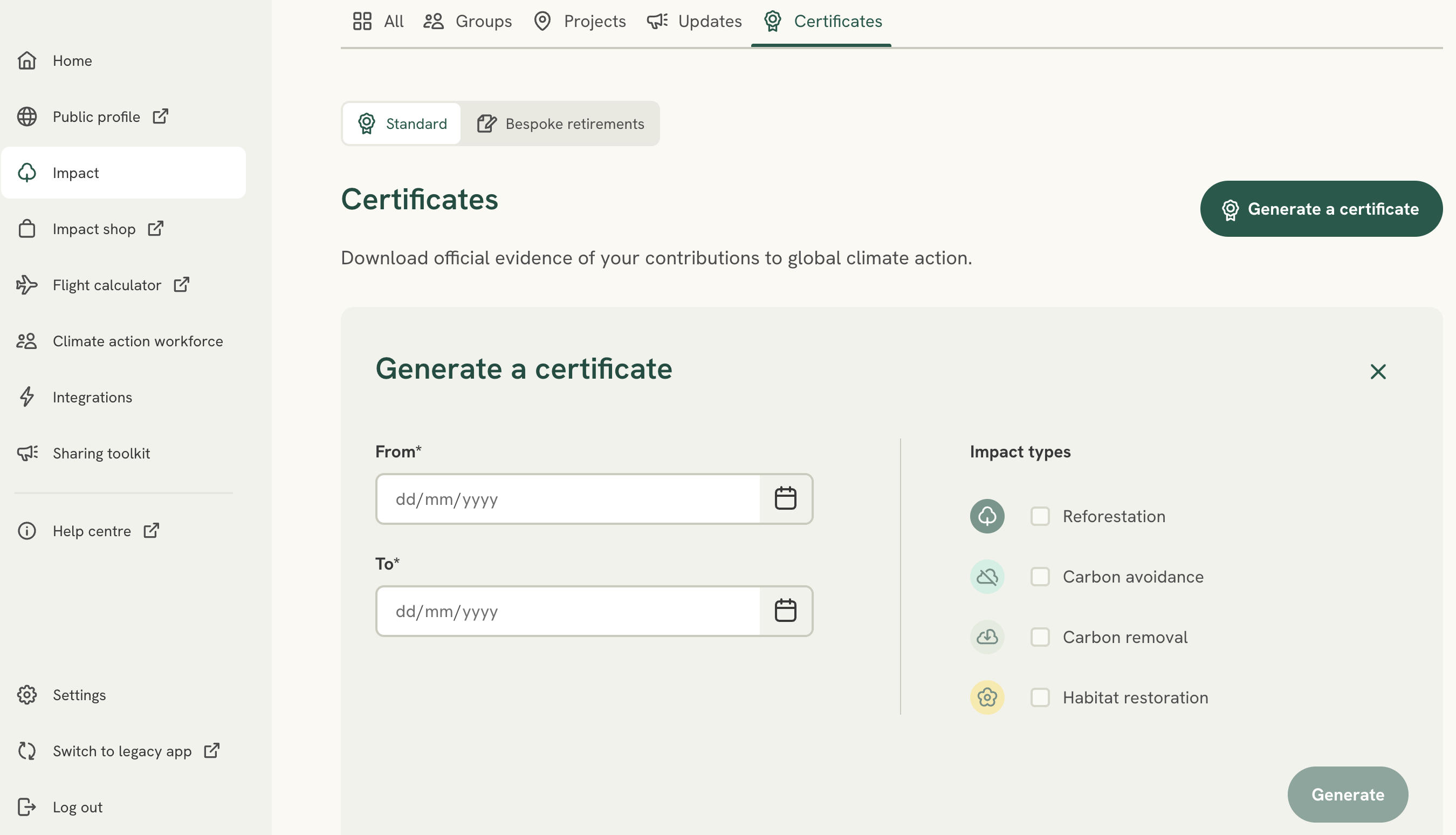
Task: Click the From date input field
Action: pyautogui.click(x=568, y=498)
